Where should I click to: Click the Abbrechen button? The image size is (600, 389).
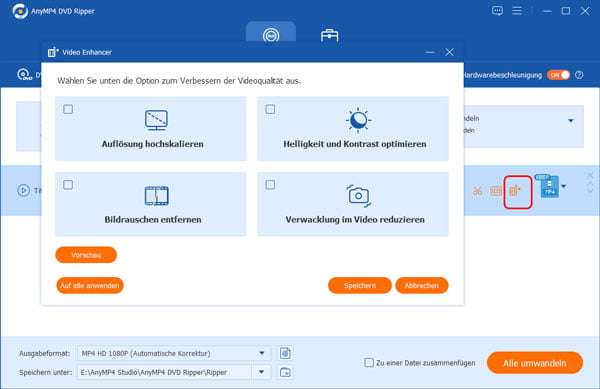pyautogui.click(x=422, y=286)
